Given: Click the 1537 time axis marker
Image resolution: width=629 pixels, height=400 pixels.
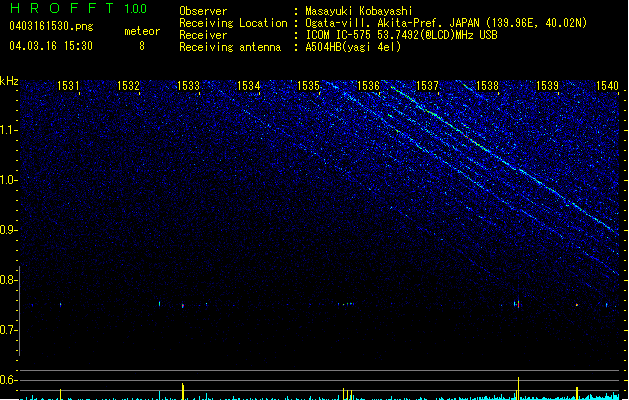Looking at the screenshot, I should 428,86.
